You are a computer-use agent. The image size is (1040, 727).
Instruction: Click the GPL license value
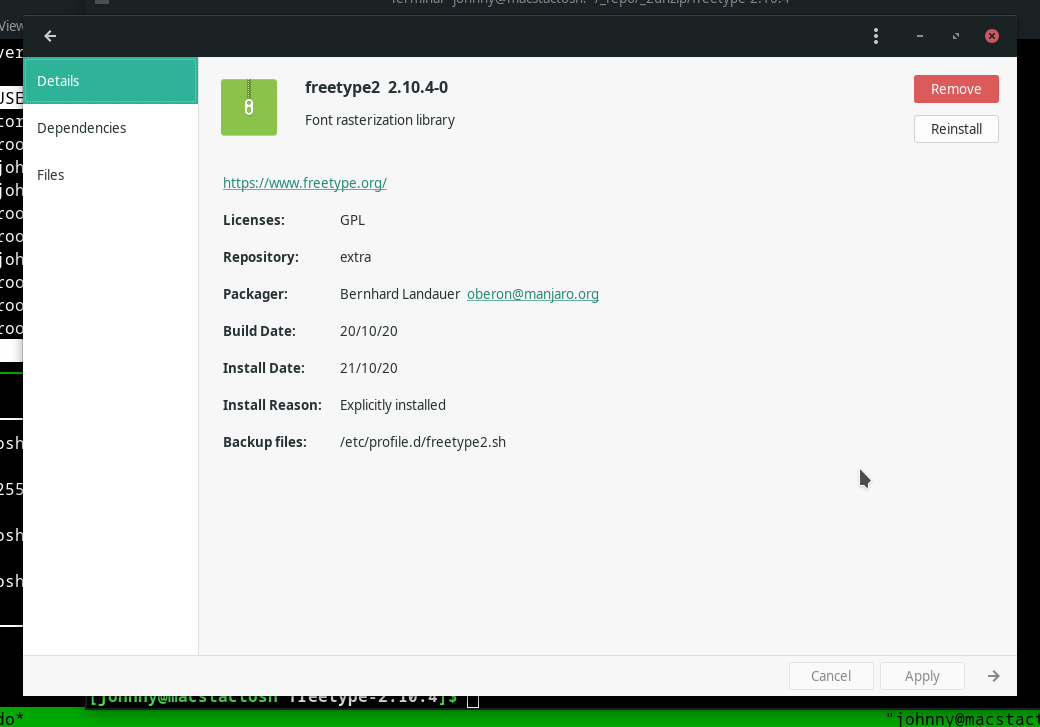pyautogui.click(x=352, y=220)
